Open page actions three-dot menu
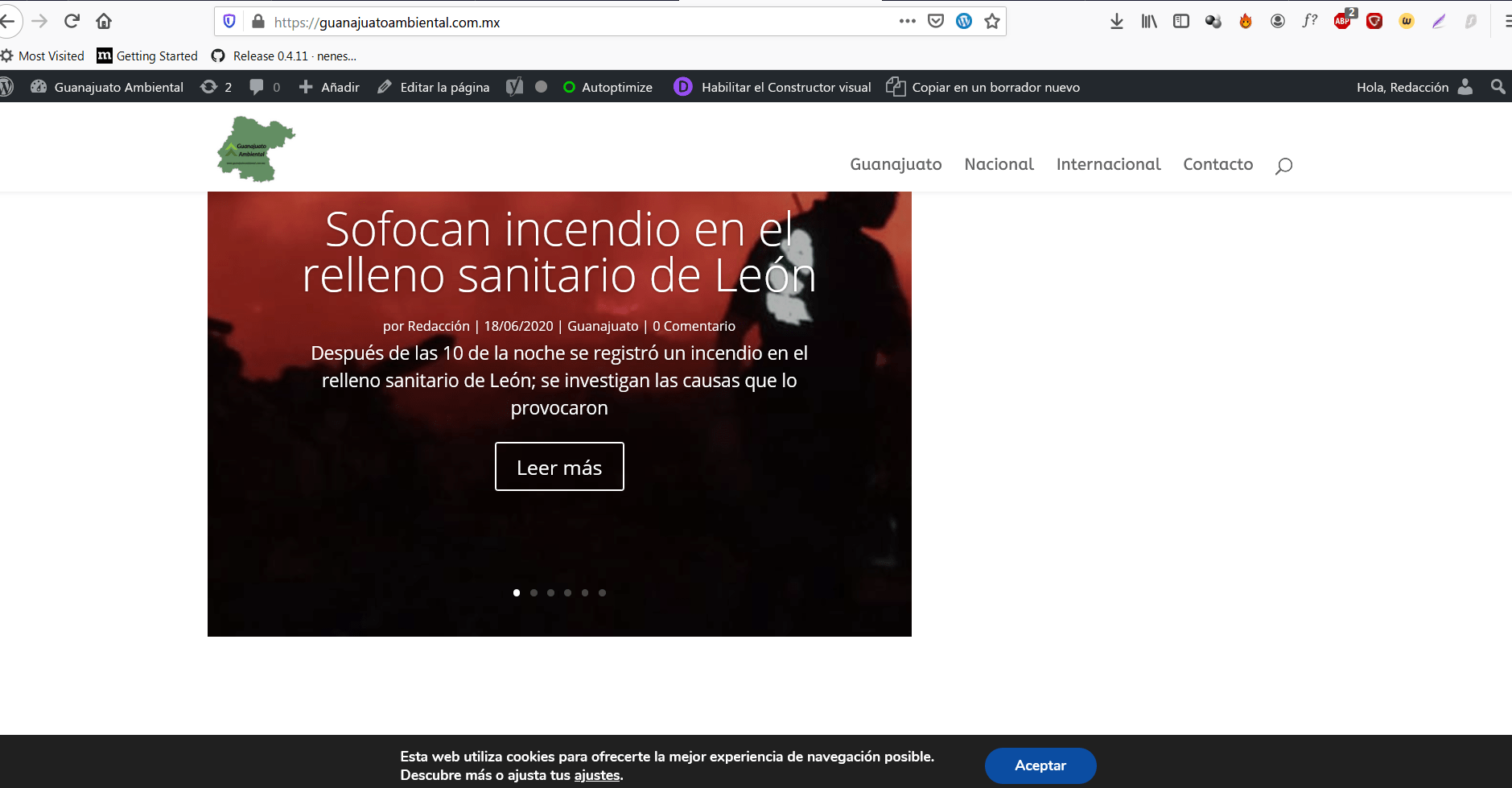The width and height of the screenshot is (1512, 788). pos(908,22)
